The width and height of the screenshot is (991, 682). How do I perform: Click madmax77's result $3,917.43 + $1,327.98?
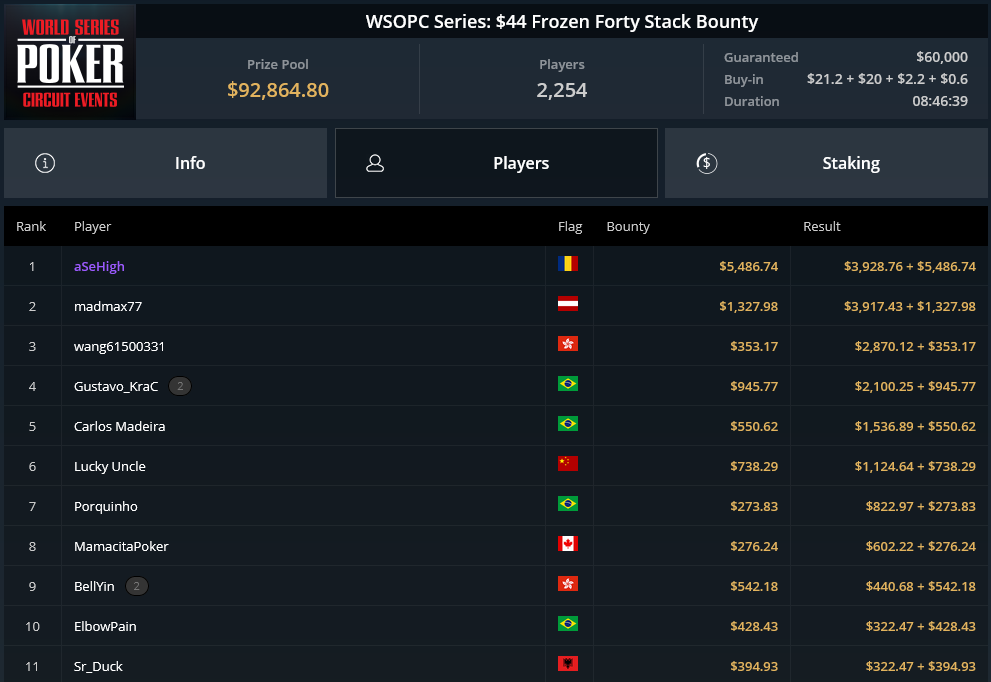910,307
